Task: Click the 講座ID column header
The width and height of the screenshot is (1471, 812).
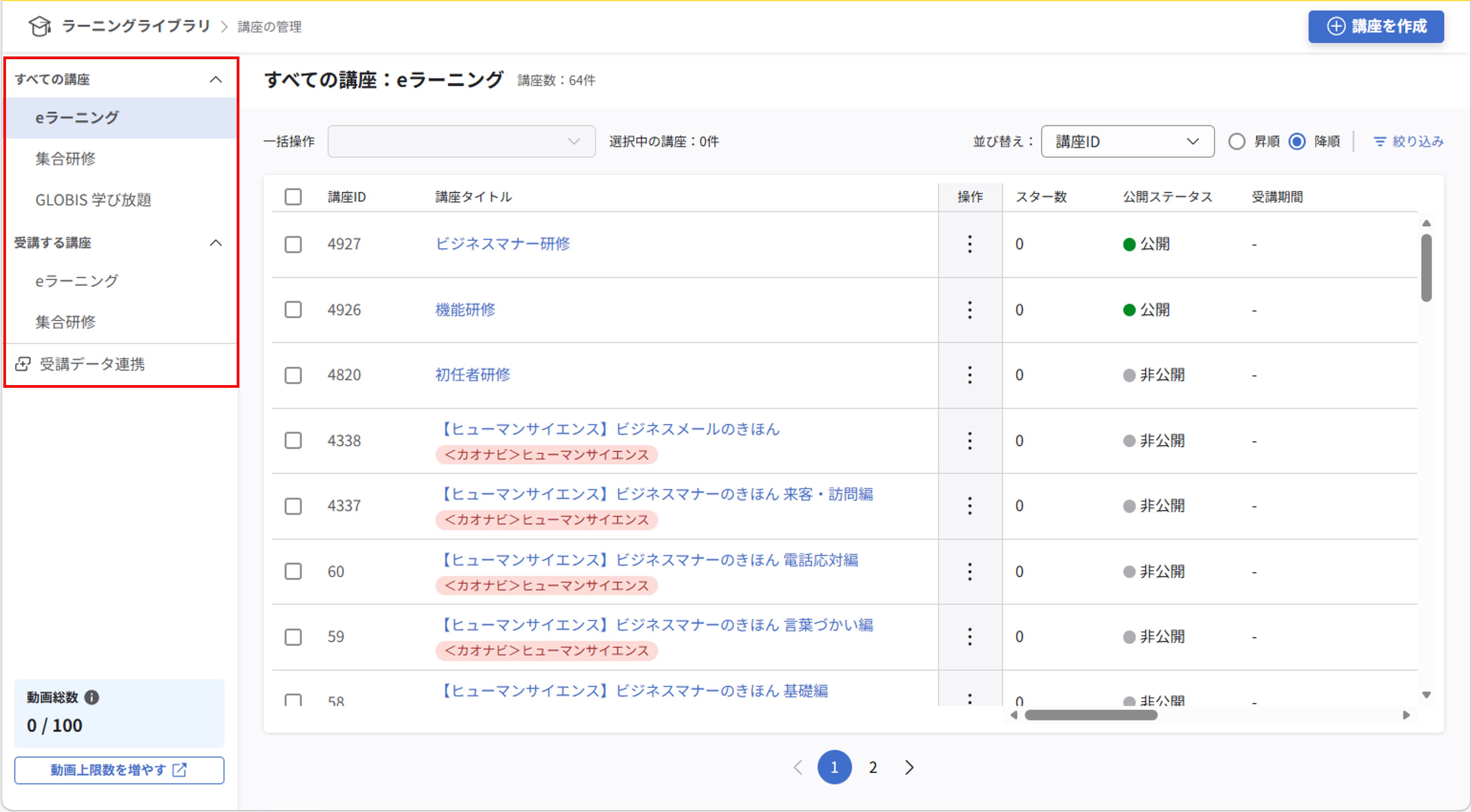Action: (x=347, y=197)
